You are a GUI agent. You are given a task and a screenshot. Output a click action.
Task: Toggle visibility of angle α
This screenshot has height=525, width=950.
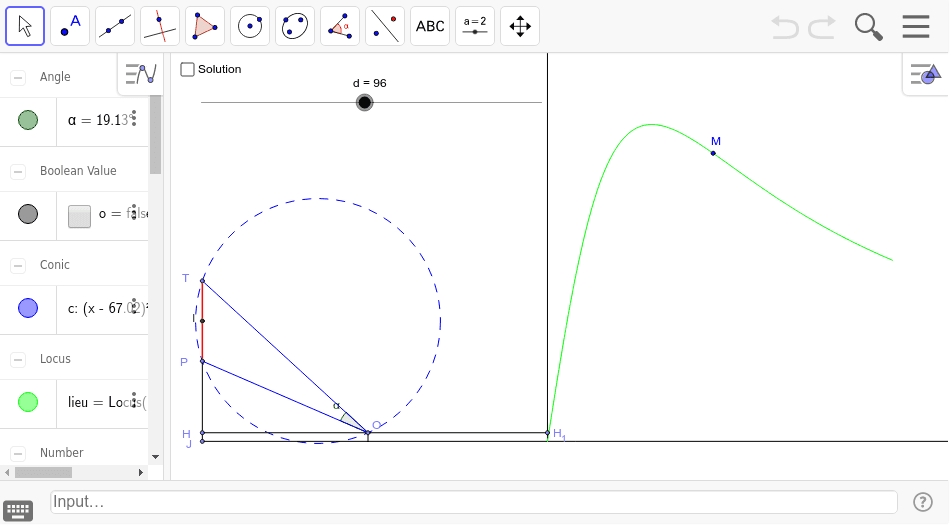click(28, 120)
